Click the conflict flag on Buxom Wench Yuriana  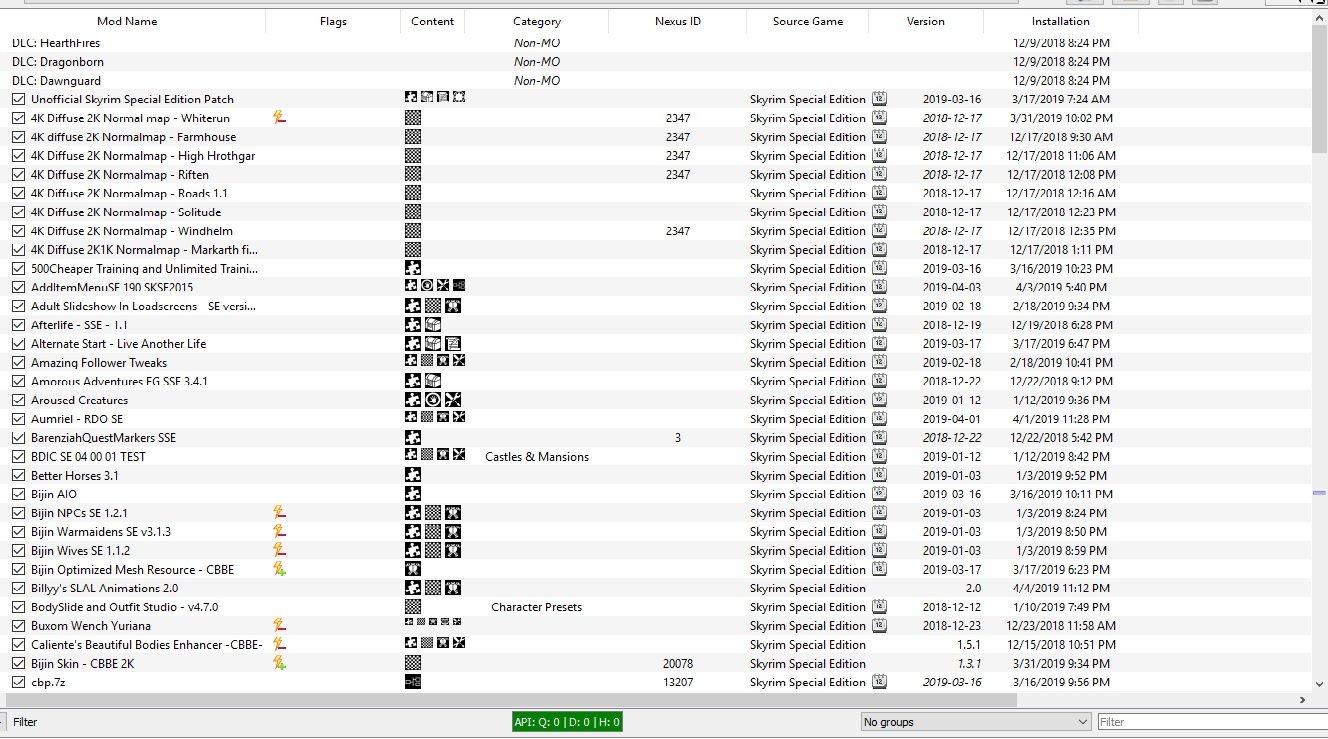tap(280, 626)
